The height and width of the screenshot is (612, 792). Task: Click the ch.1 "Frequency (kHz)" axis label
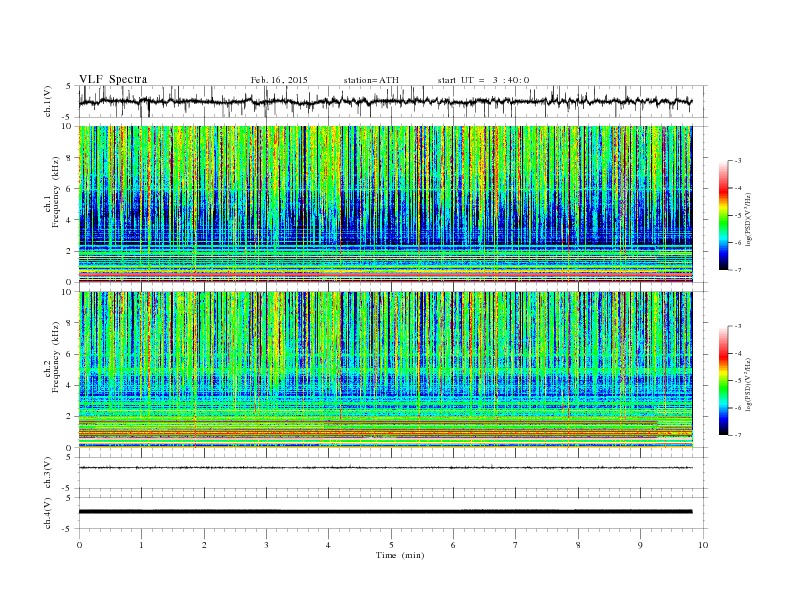[56, 191]
